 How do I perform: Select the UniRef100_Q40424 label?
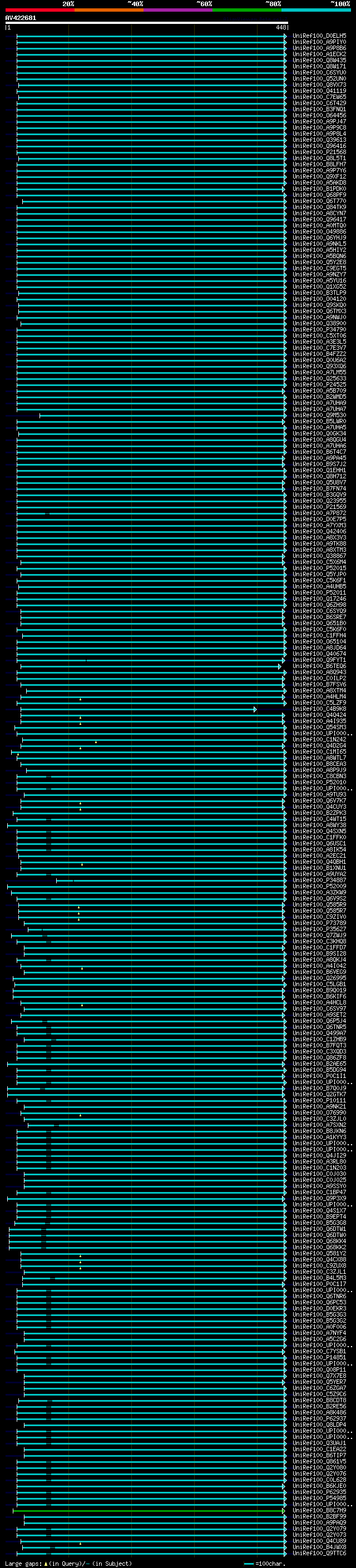319,715
